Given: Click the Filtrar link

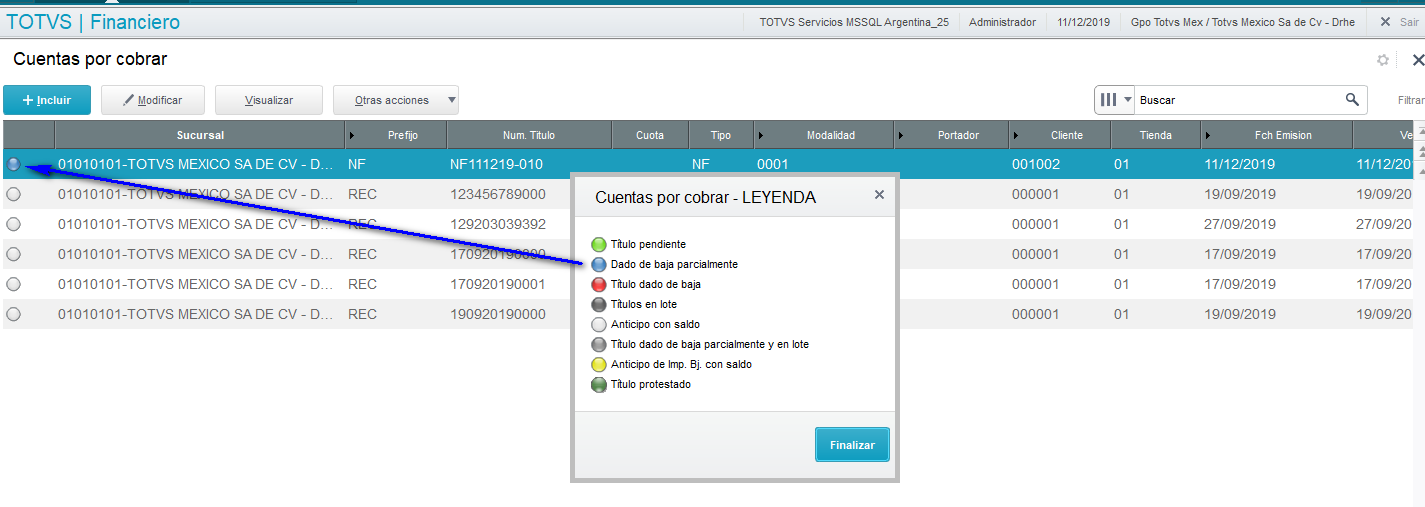Looking at the screenshot, I should point(1411,100).
